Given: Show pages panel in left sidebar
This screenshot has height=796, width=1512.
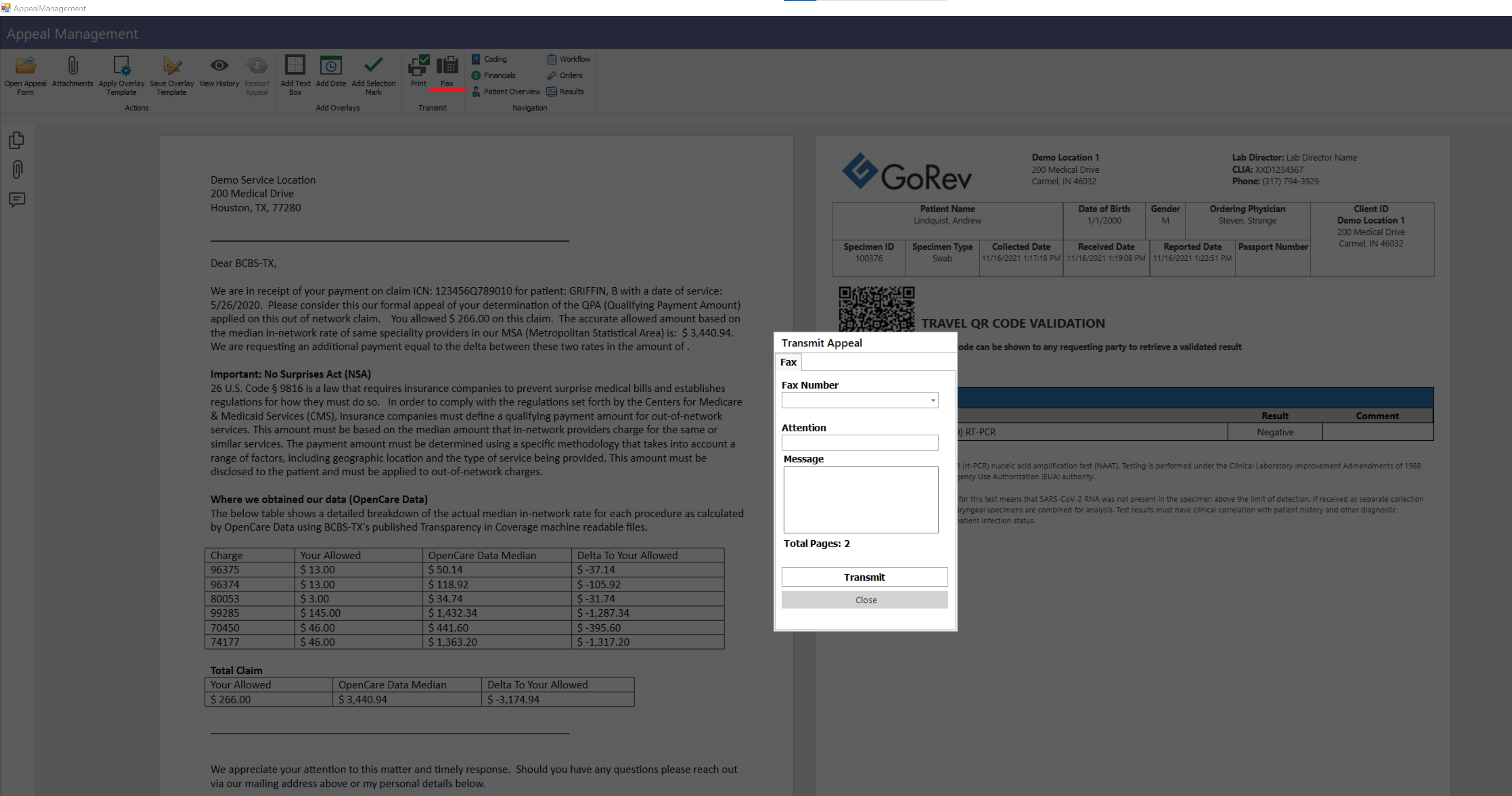Looking at the screenshot, I should (17, 140).
